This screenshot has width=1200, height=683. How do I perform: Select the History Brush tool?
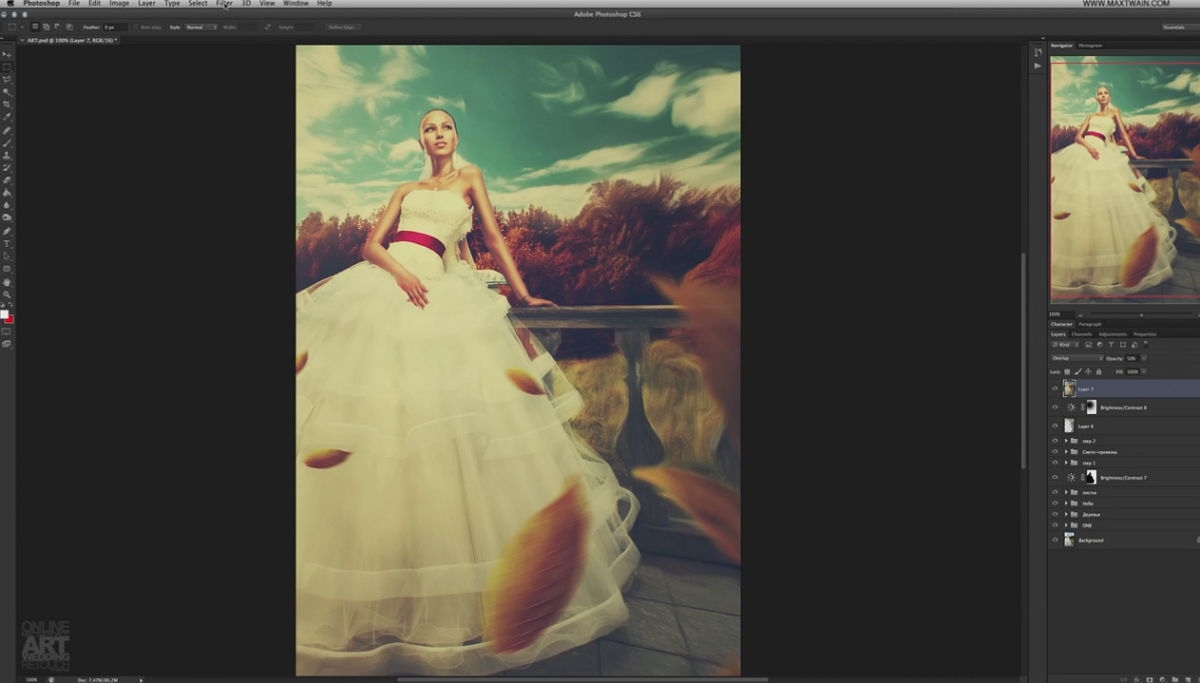pyautogui.click(x=7, y=167)
